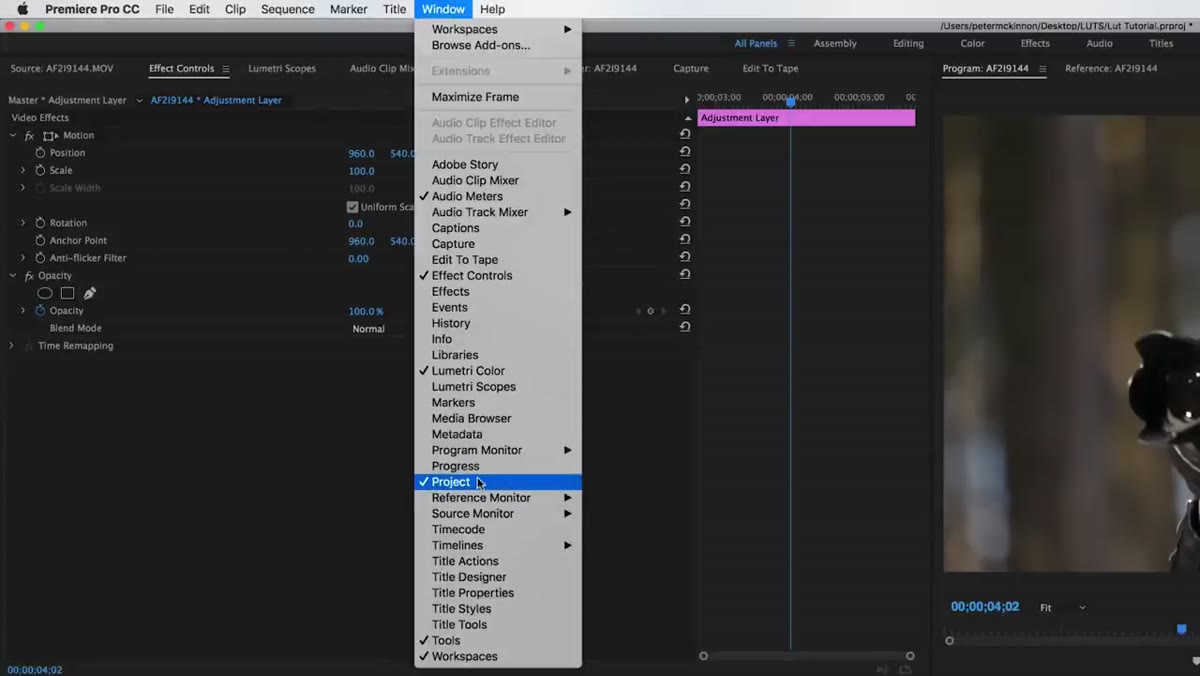Image resolution: width=1200 pixels, height=676 pixels.
Task: Reset the Anchor Point parameter
Action: [x=685, y=239]
